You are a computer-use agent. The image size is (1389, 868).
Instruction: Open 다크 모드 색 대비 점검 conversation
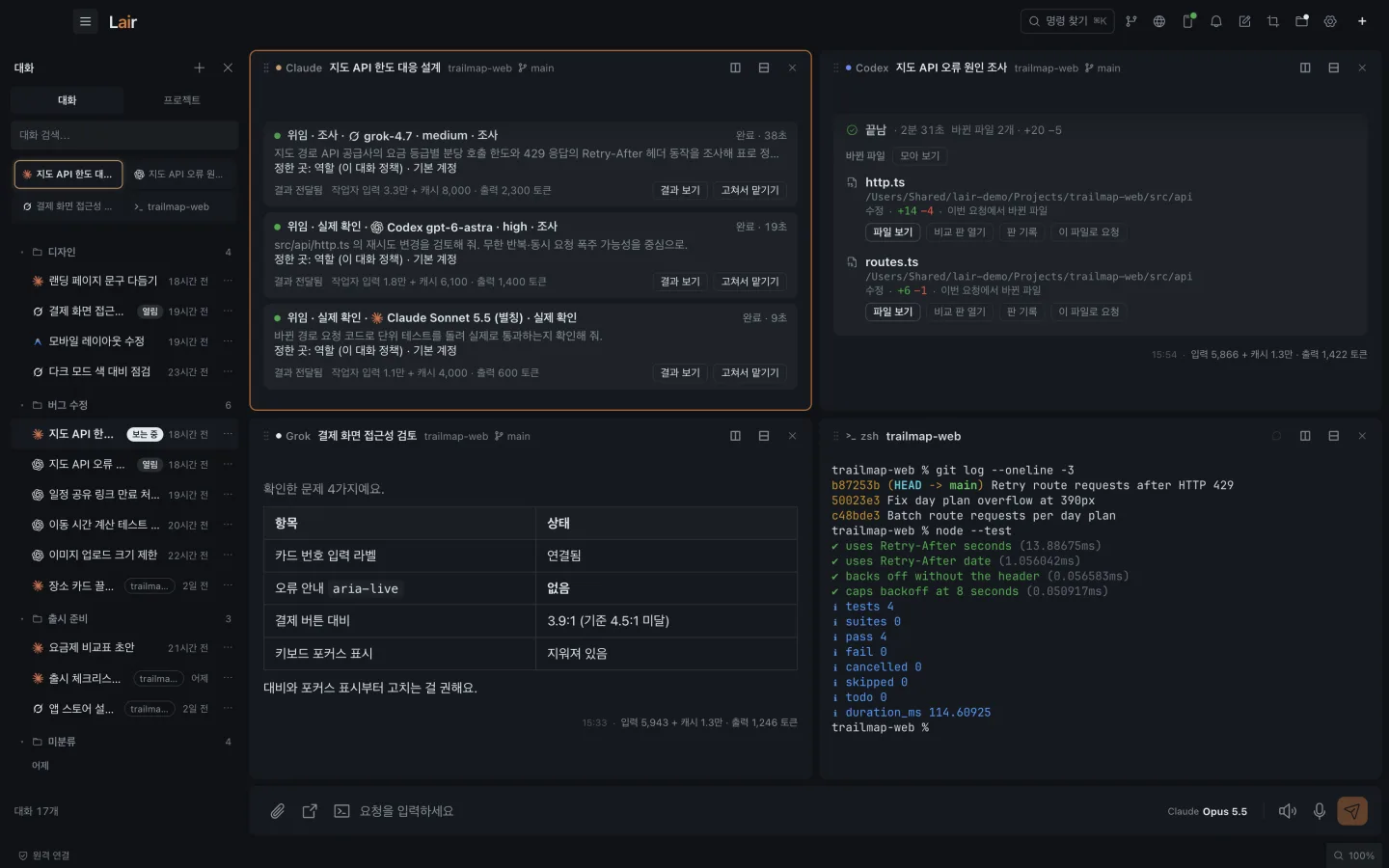pyautogui.click(x=99, y=371)
